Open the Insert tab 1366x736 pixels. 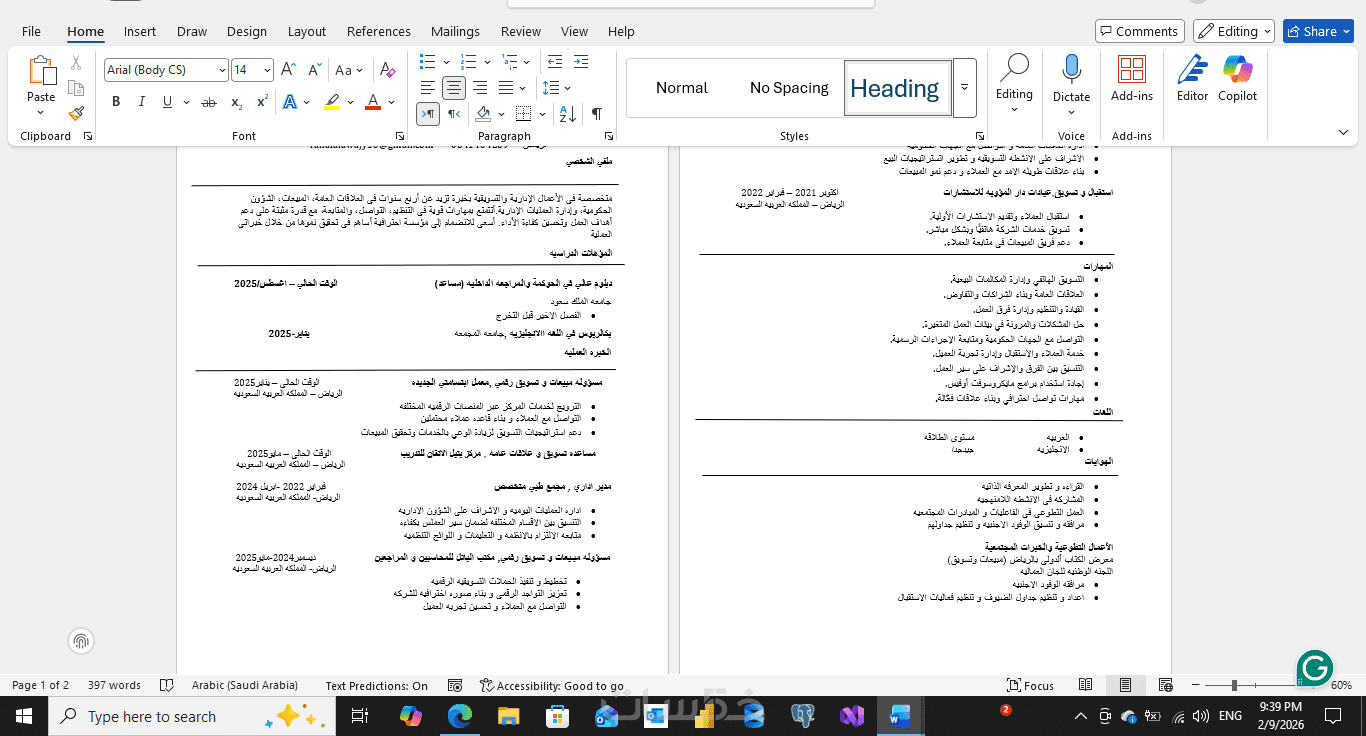[x=140, y=31]
